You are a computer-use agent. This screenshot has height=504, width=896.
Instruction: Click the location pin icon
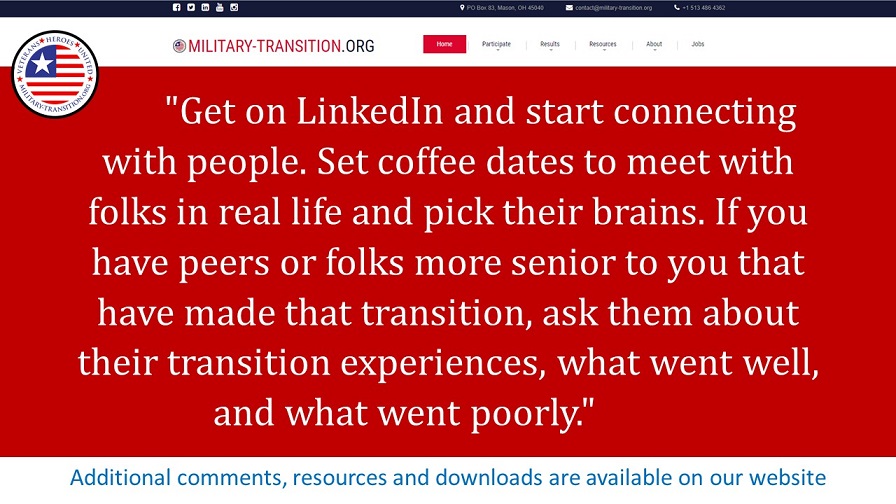[x=462, y=8]
